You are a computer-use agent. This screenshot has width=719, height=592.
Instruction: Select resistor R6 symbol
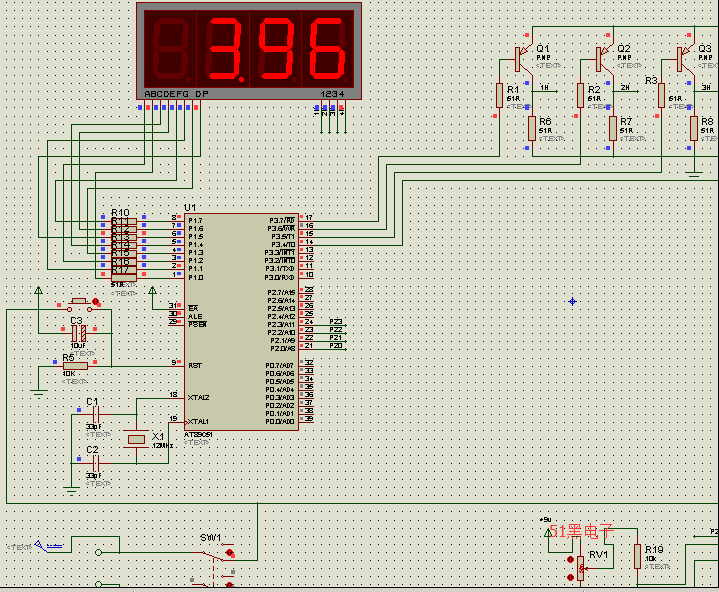click(532, 128)
